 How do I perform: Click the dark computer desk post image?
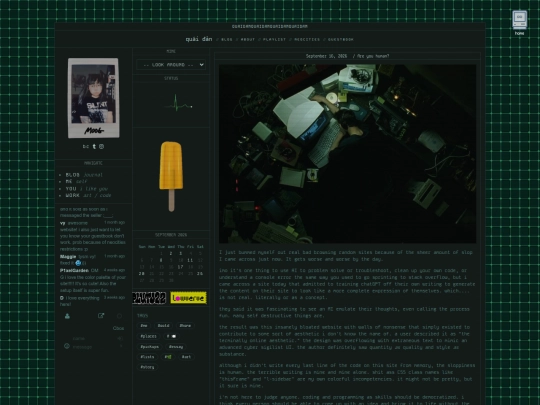(x=347, y=154)
